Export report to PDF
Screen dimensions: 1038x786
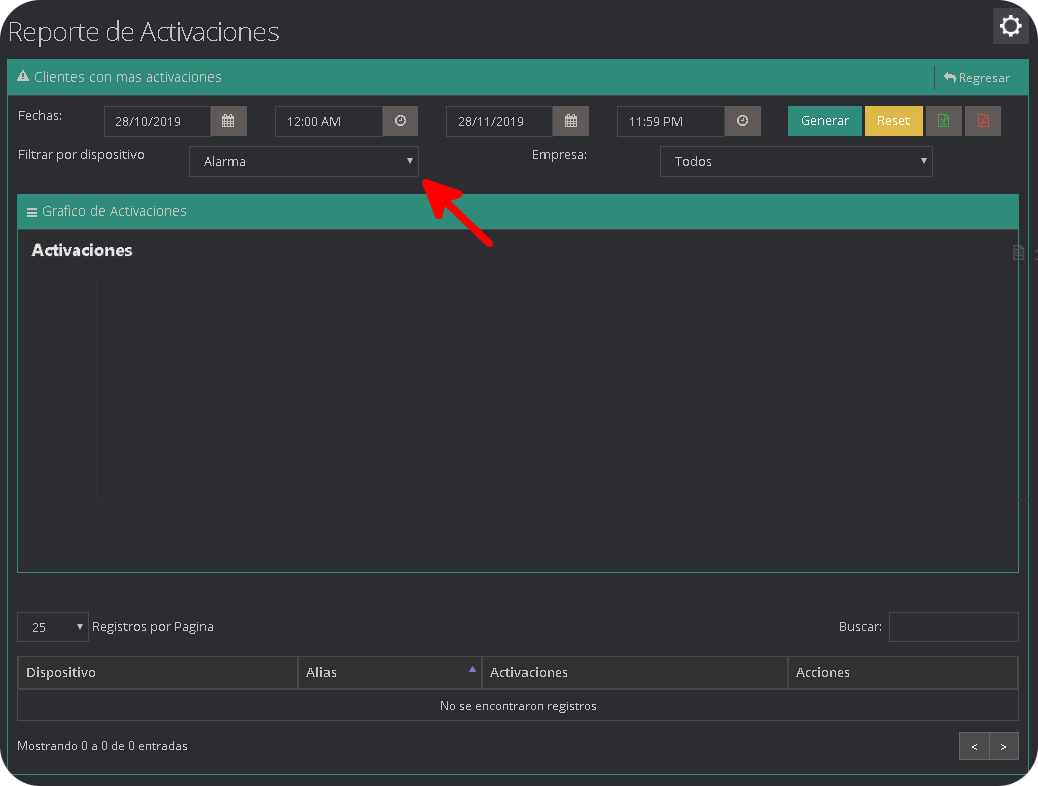[x=983, y=121]
